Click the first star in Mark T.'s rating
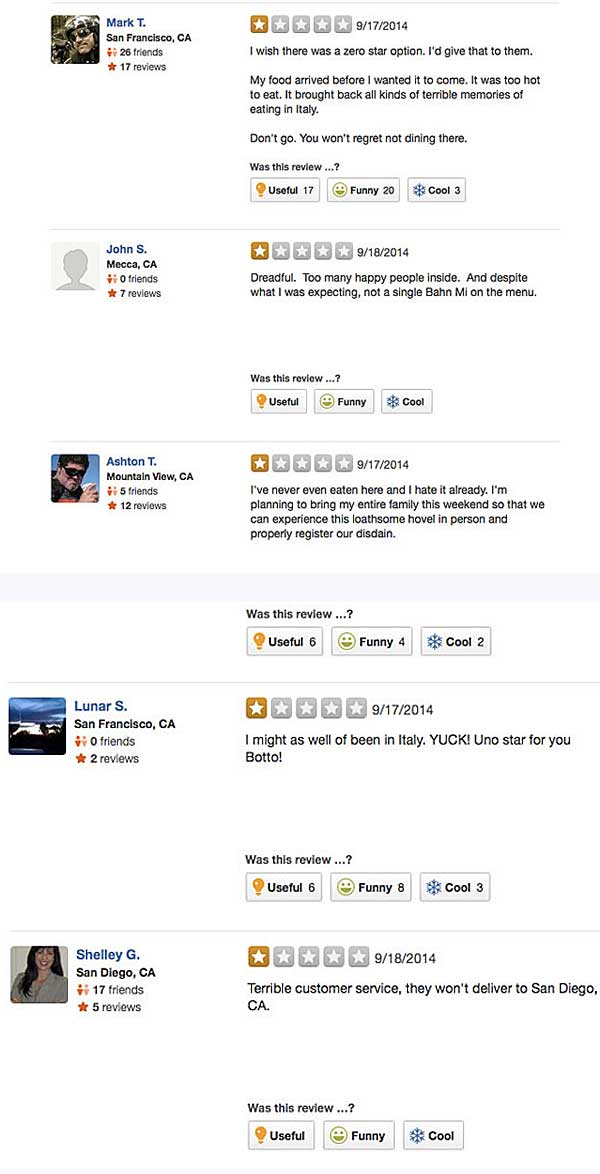 pos(258,24)
